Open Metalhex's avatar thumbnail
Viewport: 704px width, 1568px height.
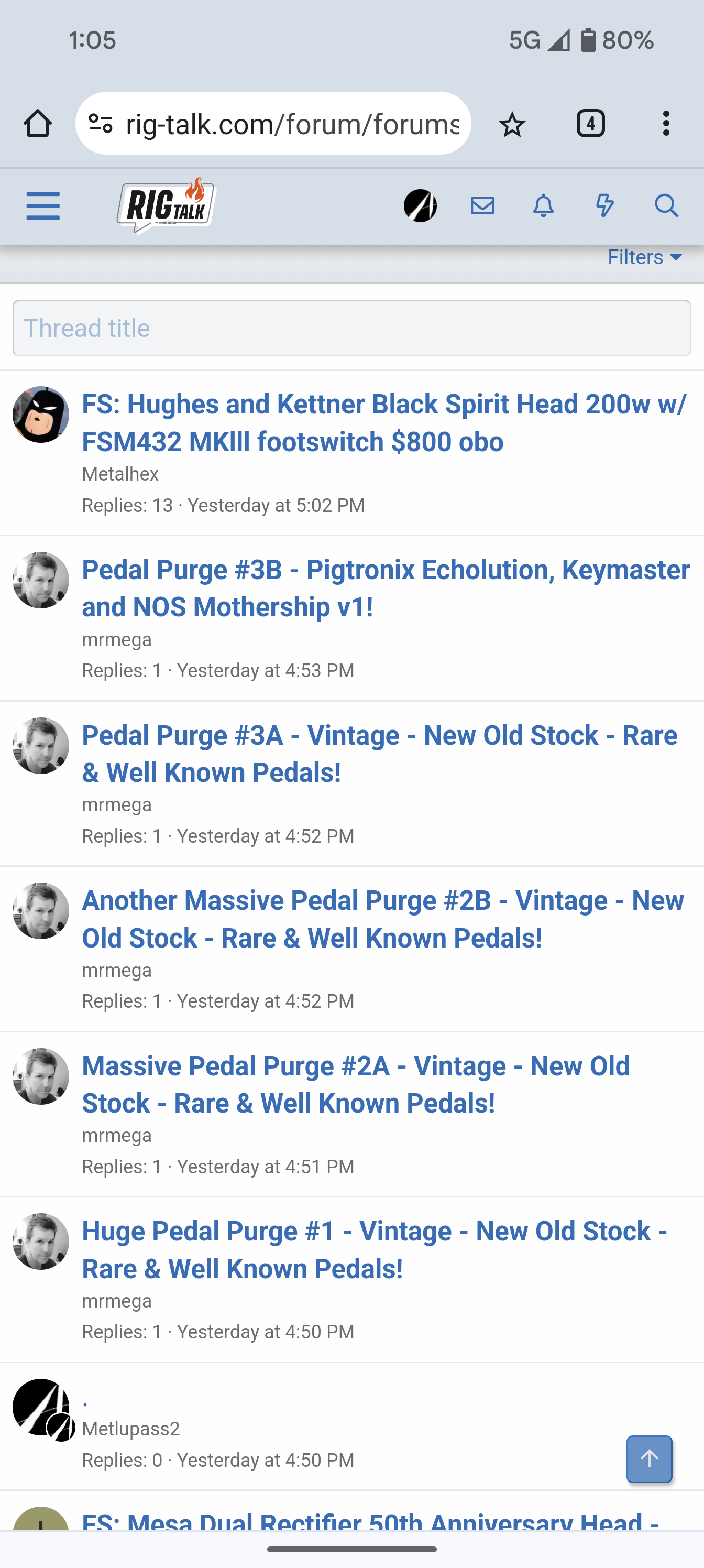pyautogui.click(x=41, y=415)
